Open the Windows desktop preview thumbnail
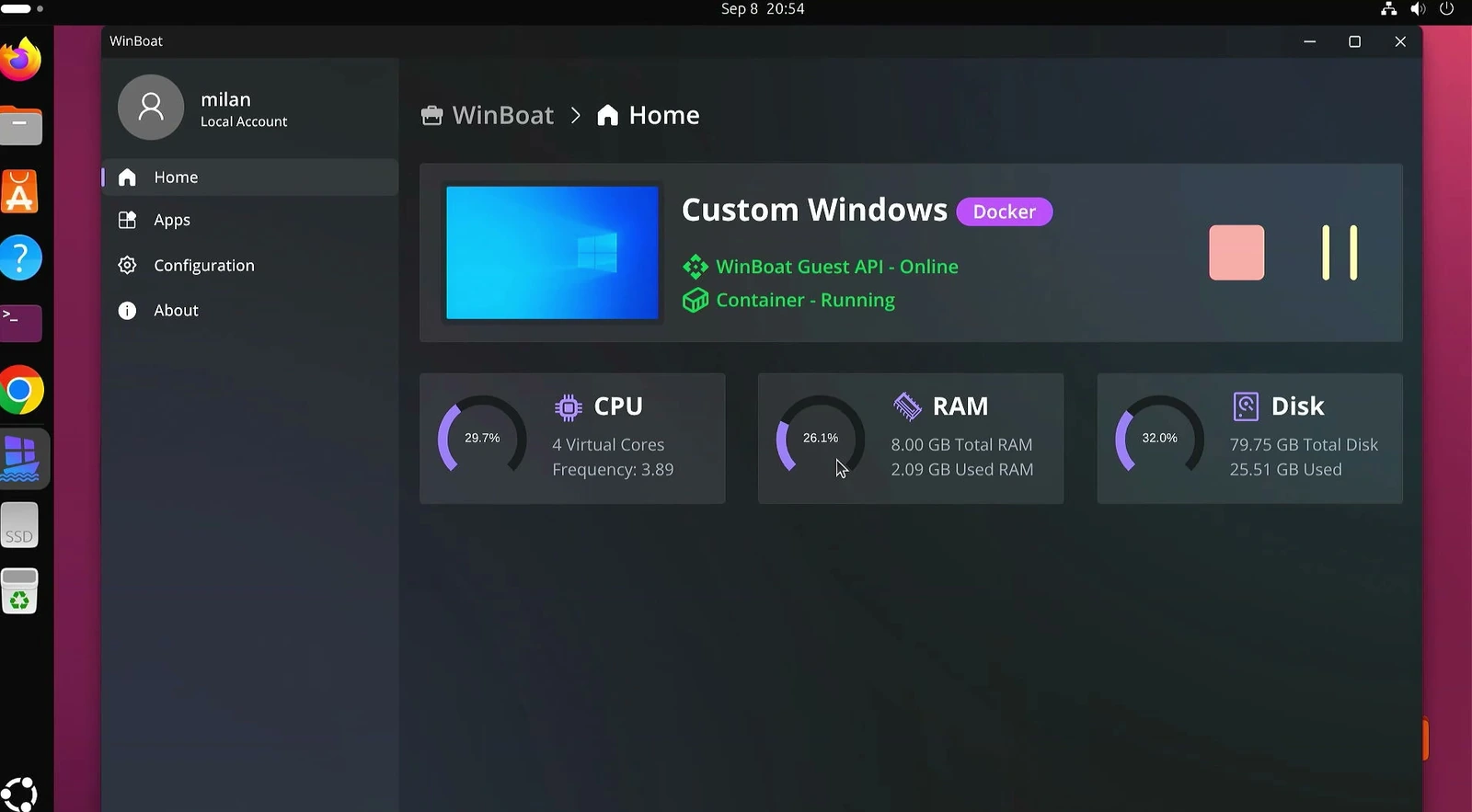Screen dimensions: 1472x812 [x=552, y=253]
